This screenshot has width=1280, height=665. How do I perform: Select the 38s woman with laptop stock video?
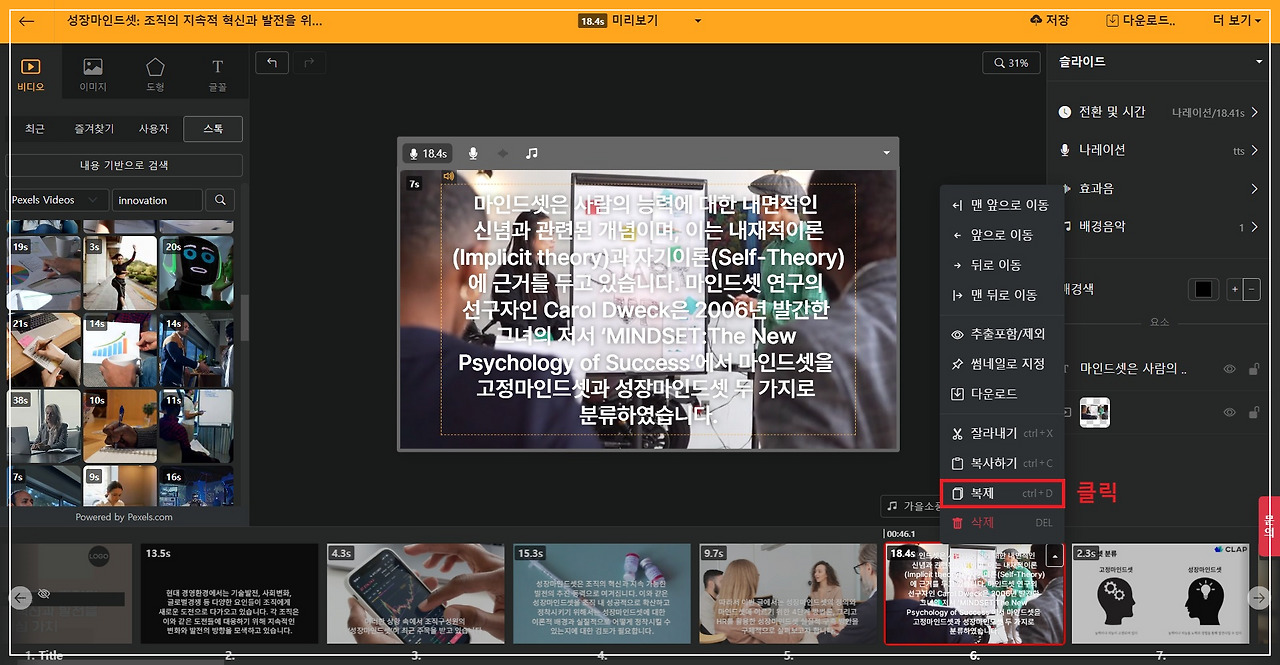point(44,428)
